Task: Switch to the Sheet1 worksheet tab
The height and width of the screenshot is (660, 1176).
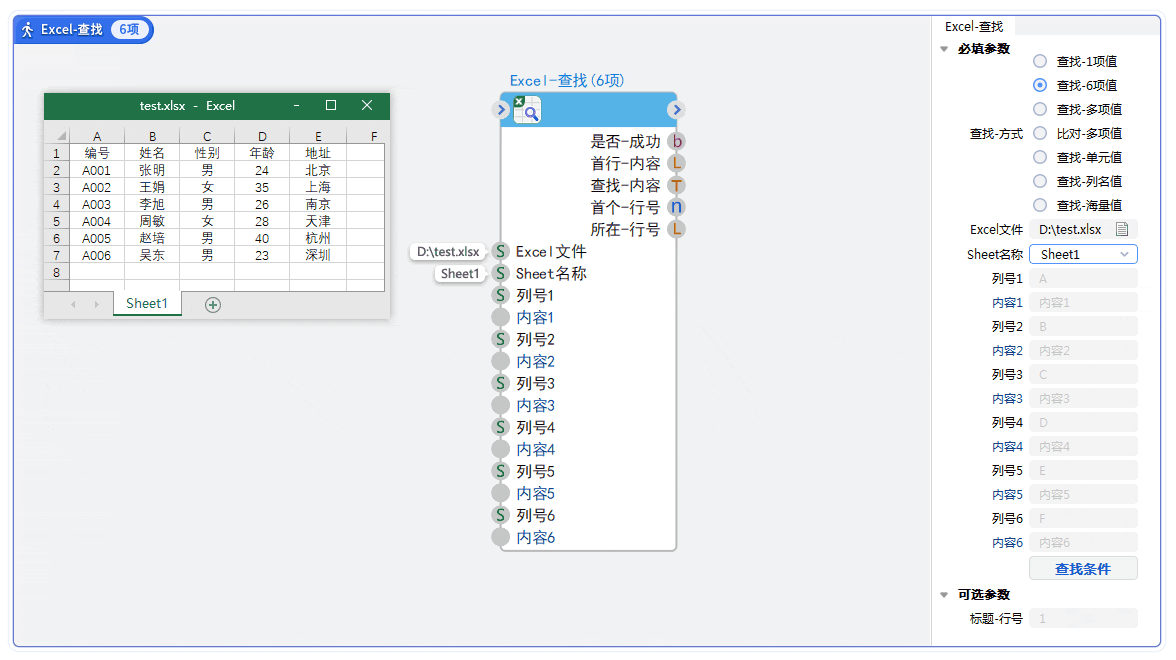Action: tap(147, 304)
